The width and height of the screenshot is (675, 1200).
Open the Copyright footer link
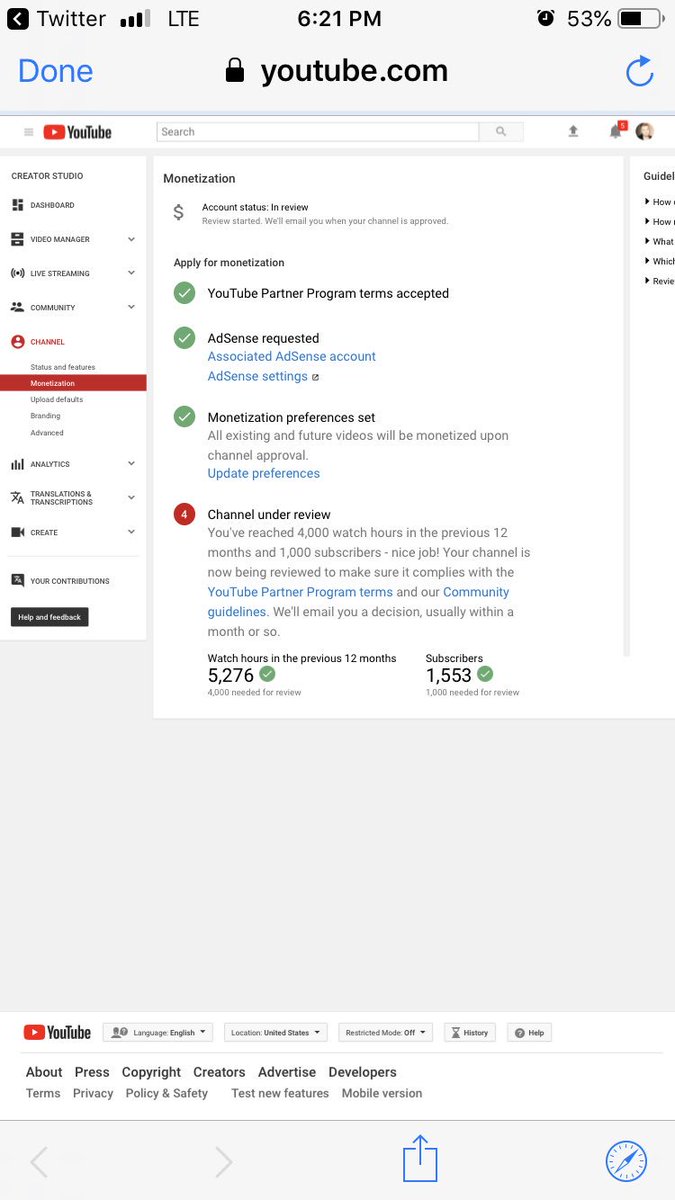click(x=151, y=1072)
